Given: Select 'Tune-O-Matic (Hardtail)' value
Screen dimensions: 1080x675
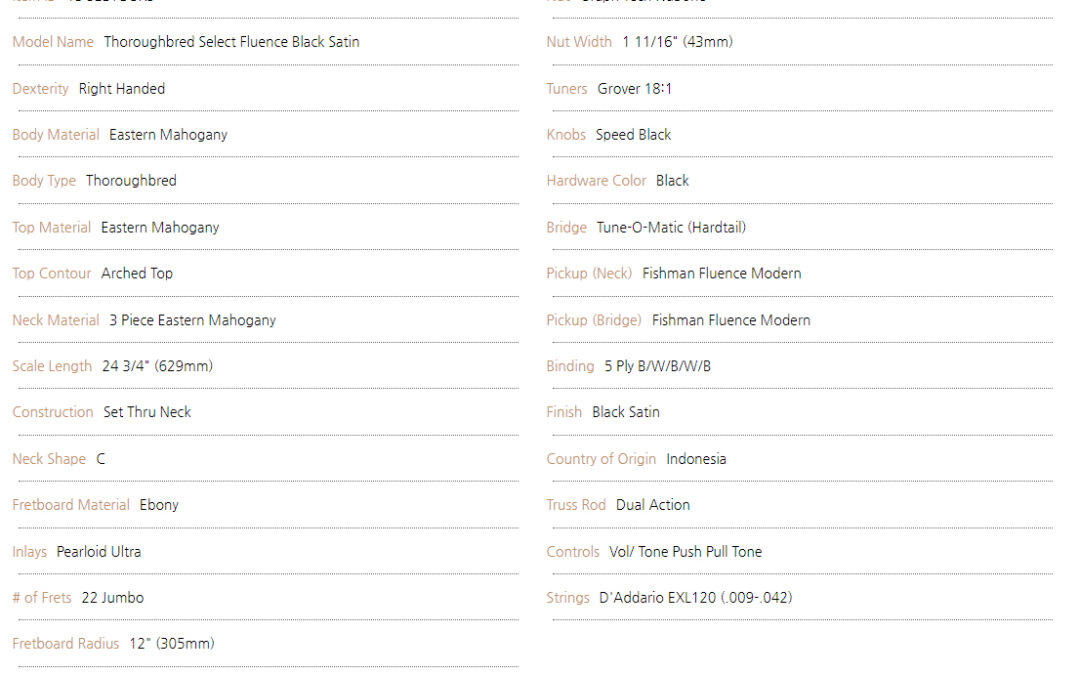Looking at the screenshot, I should click(x=672, y=227).
